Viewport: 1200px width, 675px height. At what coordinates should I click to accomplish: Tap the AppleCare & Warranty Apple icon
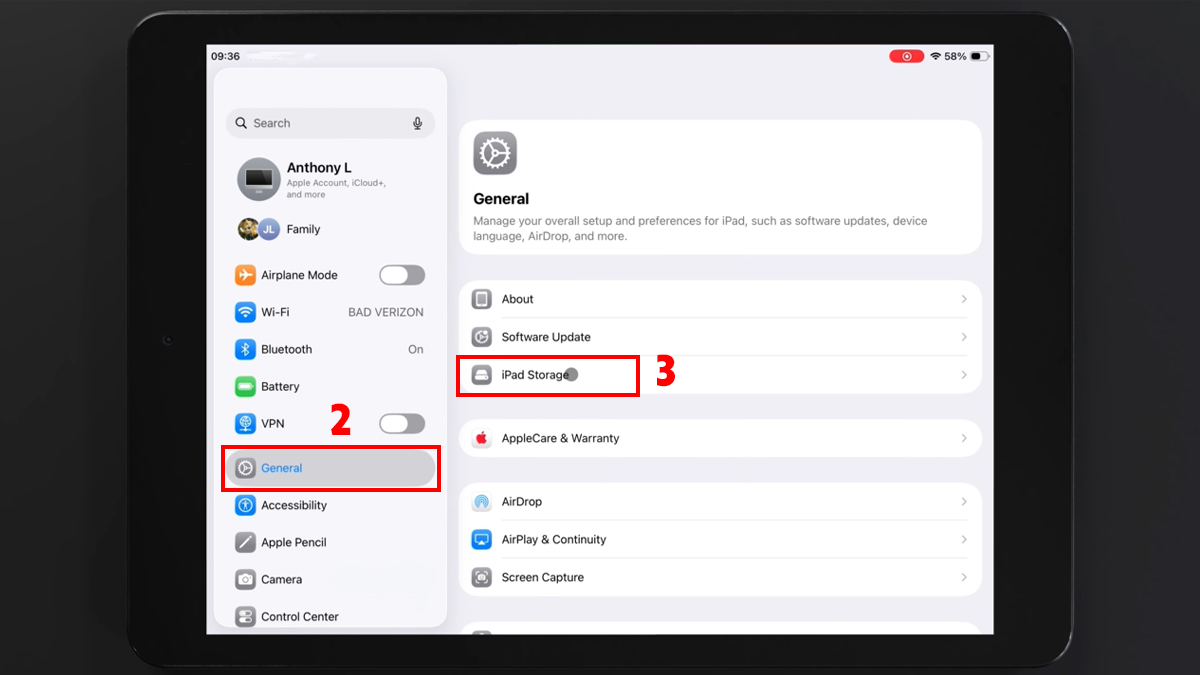pyautogui.click(x=482, y=438)
